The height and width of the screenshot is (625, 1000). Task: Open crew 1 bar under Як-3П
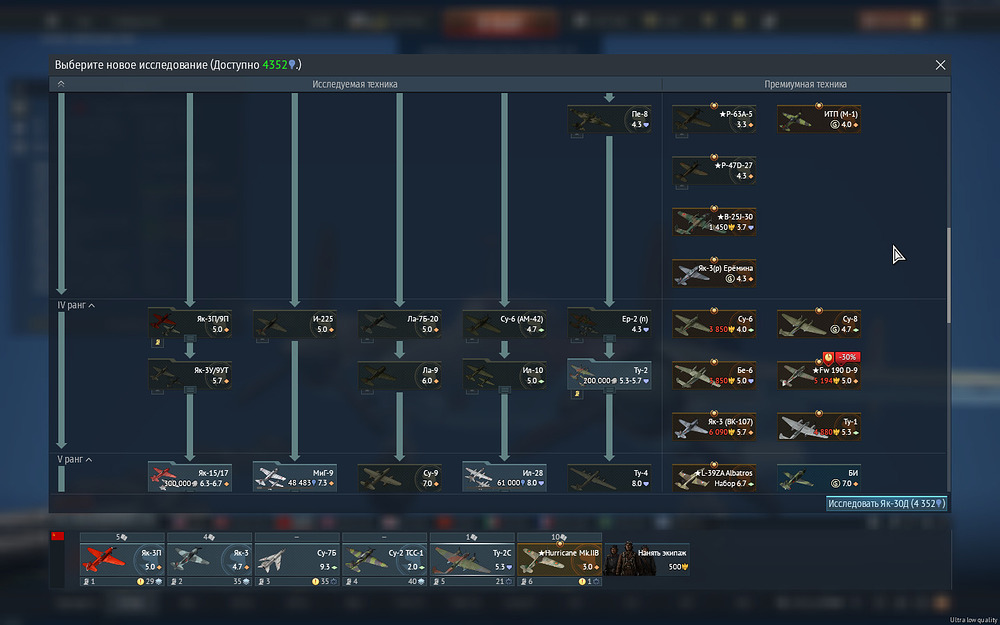click(122, 582)
